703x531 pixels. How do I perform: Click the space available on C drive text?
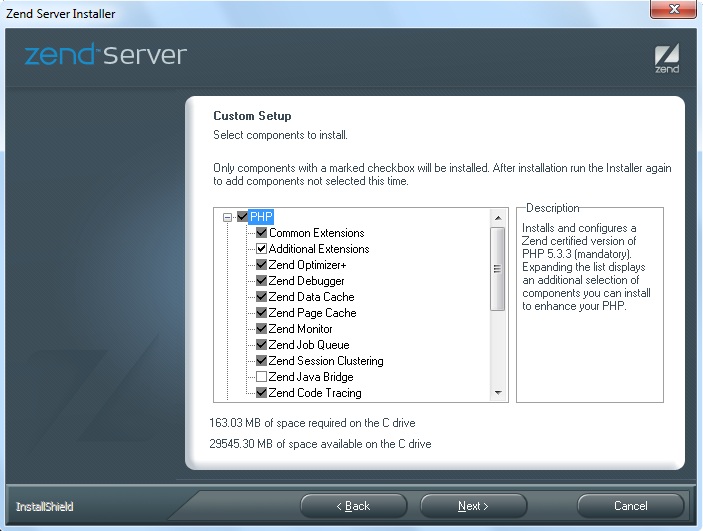coord(320,444)
